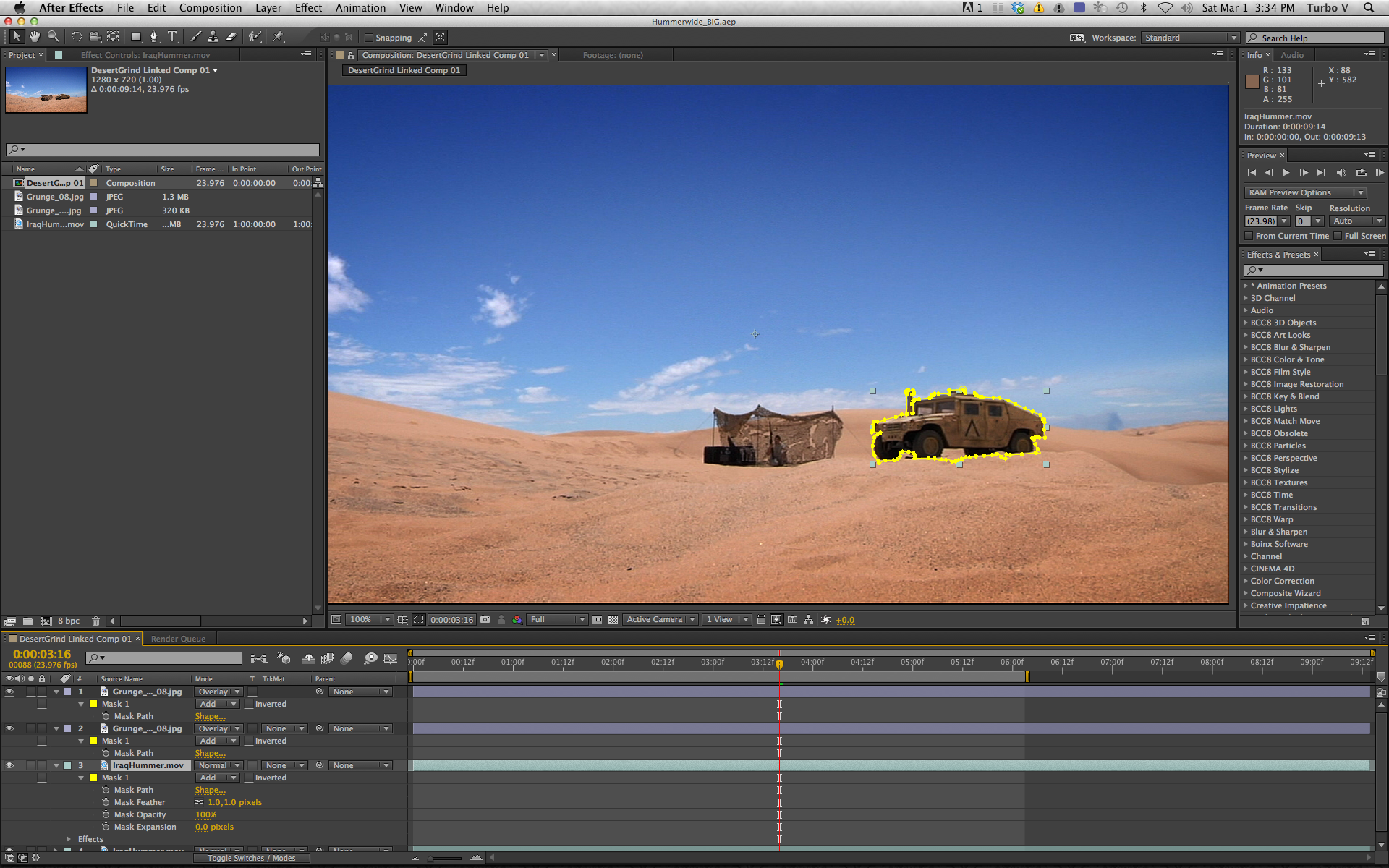Delete selected project item with trash

click(95, 621)
